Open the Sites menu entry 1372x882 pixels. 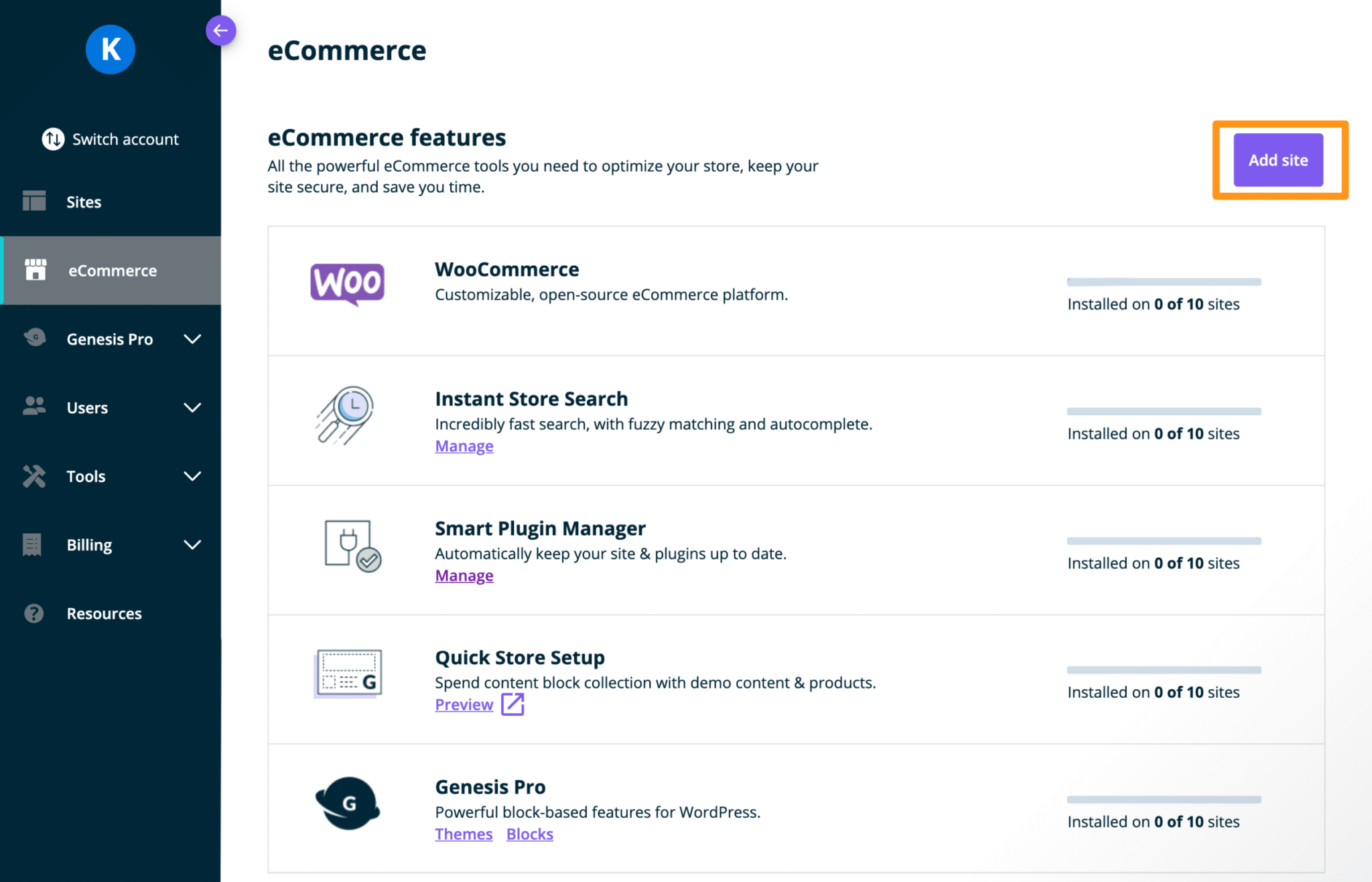tap(83, 201)
